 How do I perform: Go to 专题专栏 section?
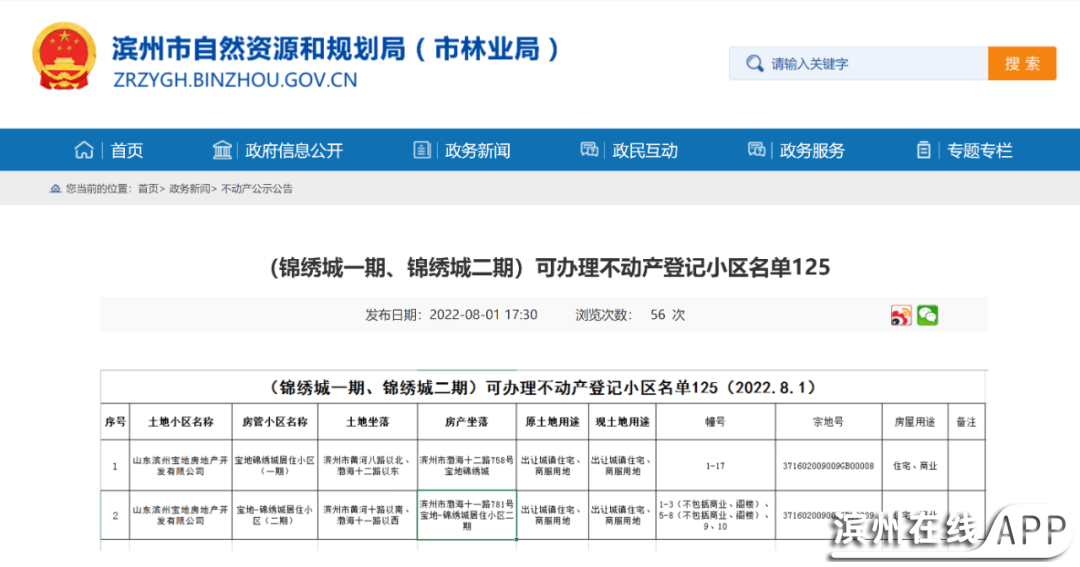tap(980, 151)
